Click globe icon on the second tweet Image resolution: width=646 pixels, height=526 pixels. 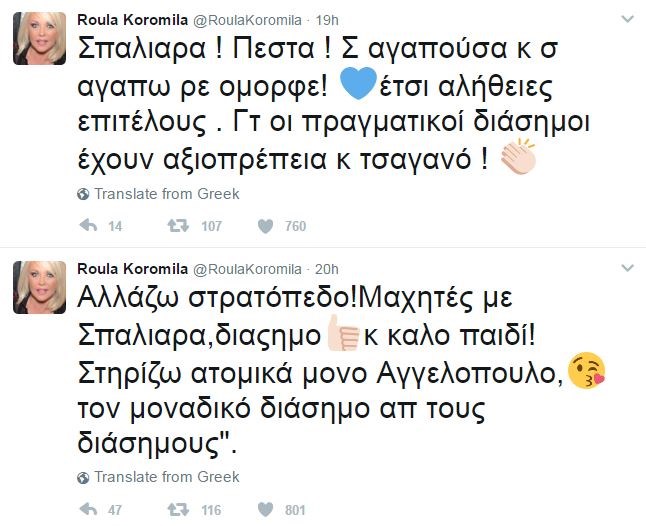(x=83, y=477)
